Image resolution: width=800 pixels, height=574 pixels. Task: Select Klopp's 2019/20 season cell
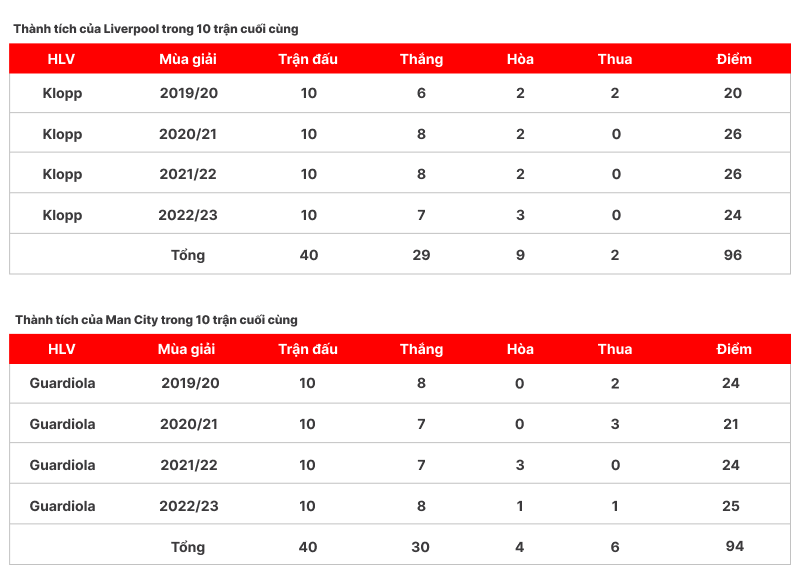pyautogui.click(x=188, y=93)
